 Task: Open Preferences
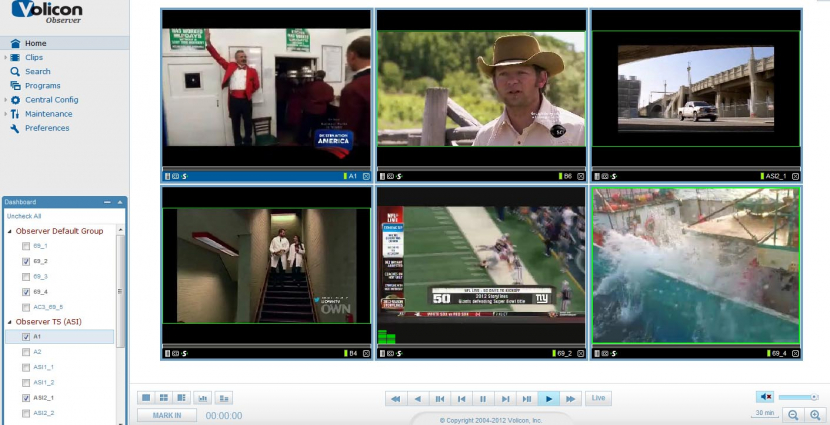pos(47,128)
